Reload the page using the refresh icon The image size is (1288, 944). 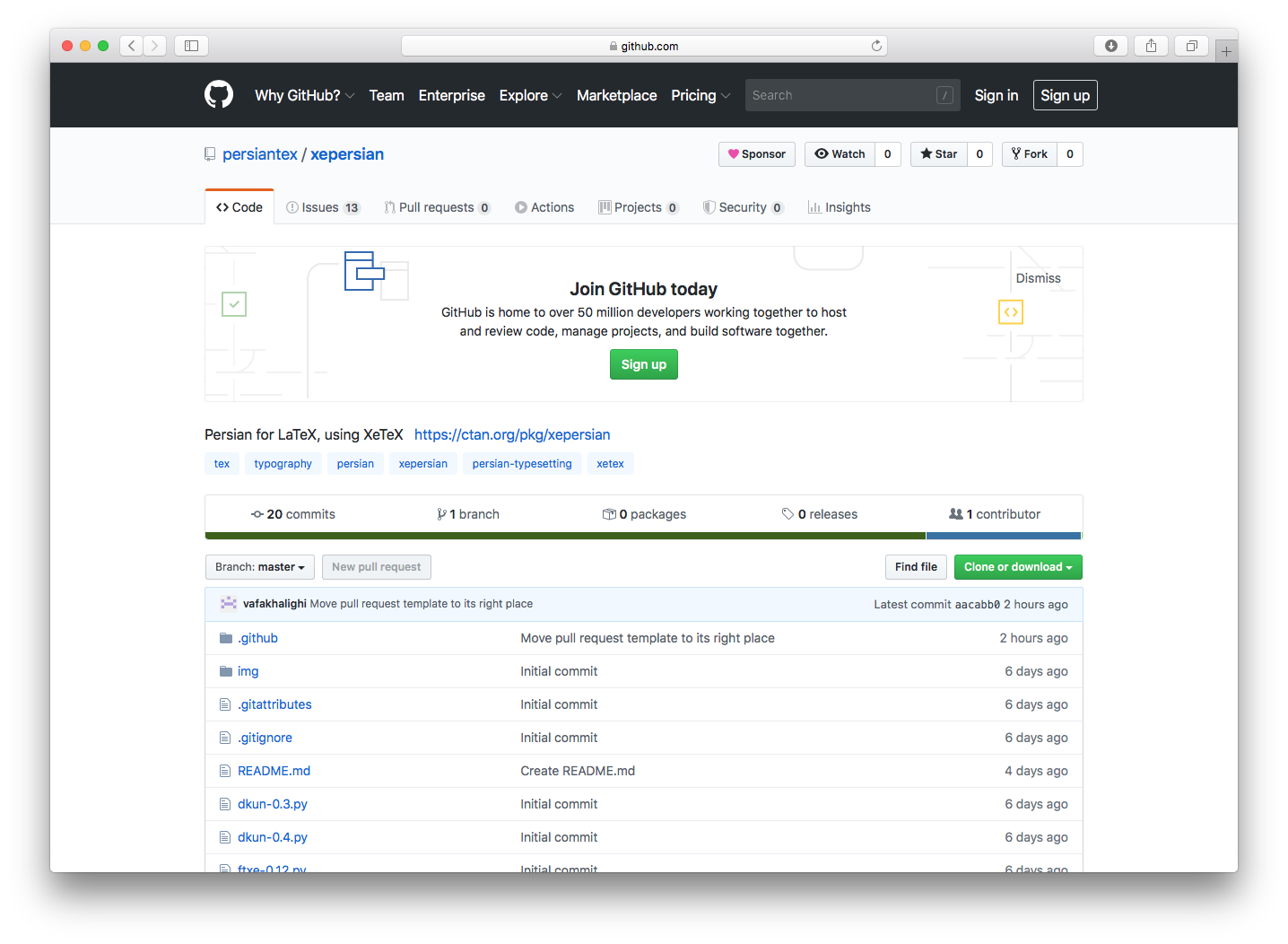click(x=876, y=46)
